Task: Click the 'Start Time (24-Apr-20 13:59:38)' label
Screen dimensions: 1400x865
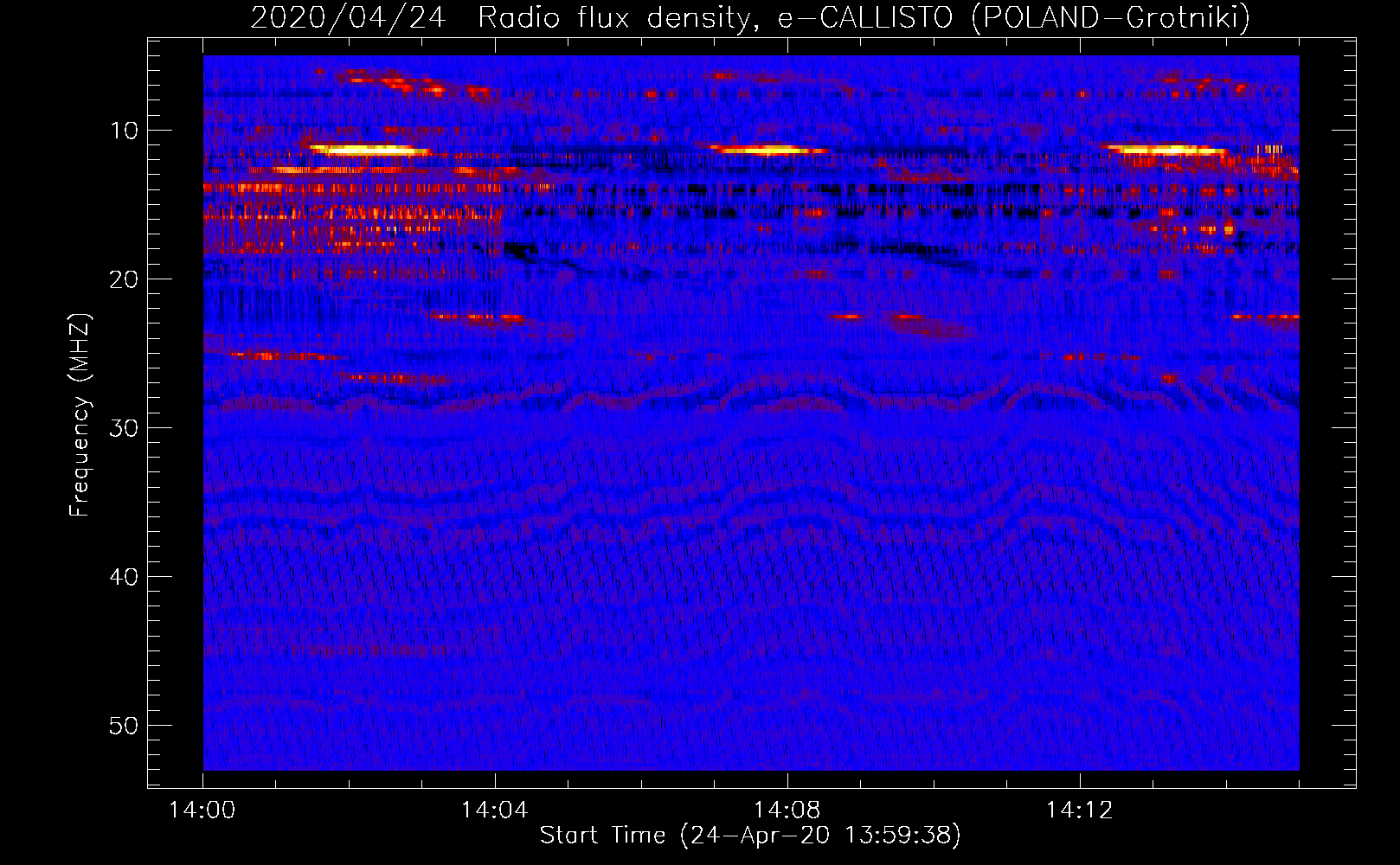Action: [x=750, y=836]
